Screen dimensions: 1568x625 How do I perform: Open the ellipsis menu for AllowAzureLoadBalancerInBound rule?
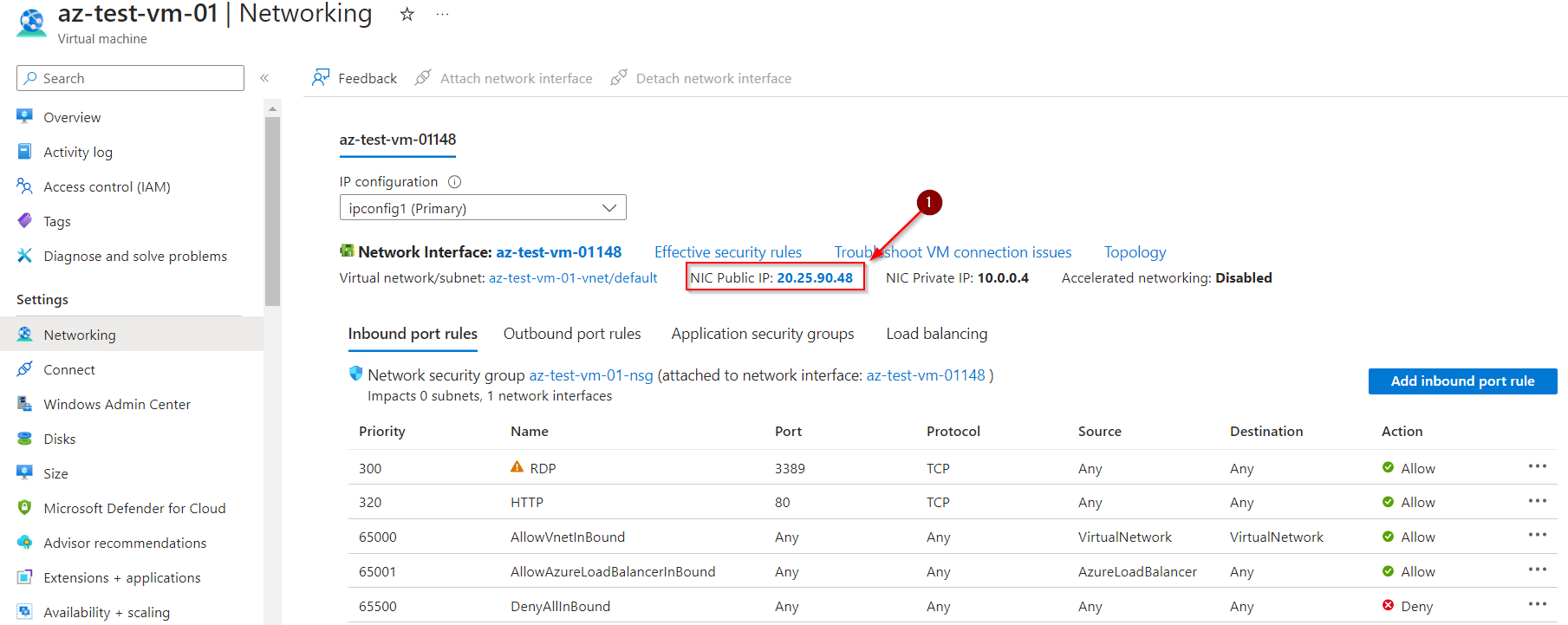tap(1538, 570)
